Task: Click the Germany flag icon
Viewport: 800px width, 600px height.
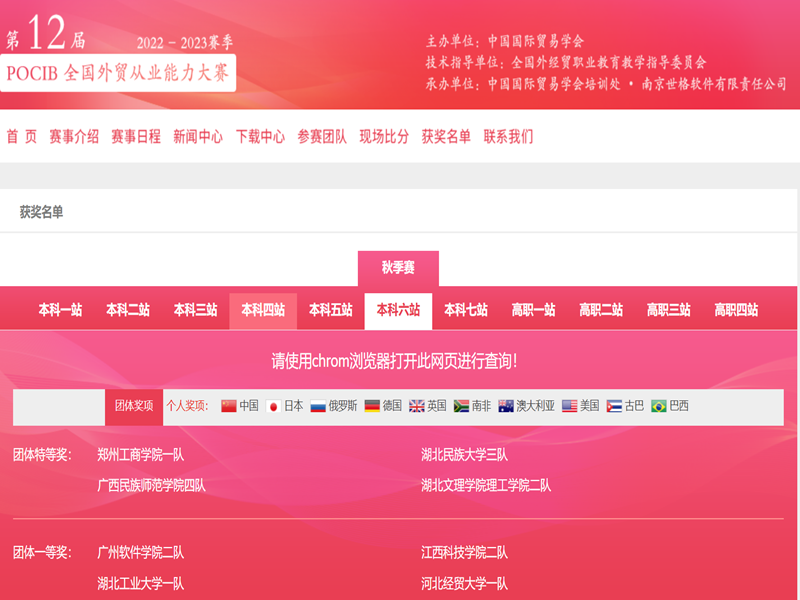Action: (x=372, y=406)
